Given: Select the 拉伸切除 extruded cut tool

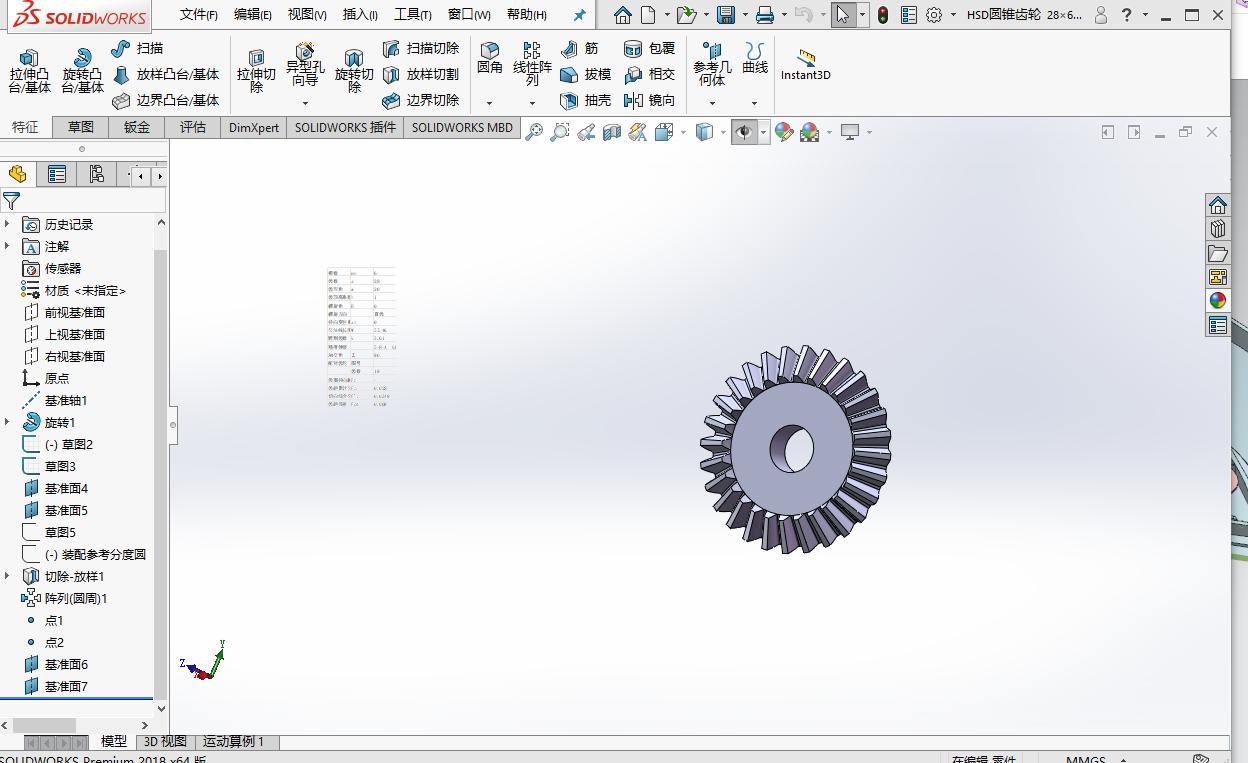Looking at the screenshot, I should tap(256, 71).
